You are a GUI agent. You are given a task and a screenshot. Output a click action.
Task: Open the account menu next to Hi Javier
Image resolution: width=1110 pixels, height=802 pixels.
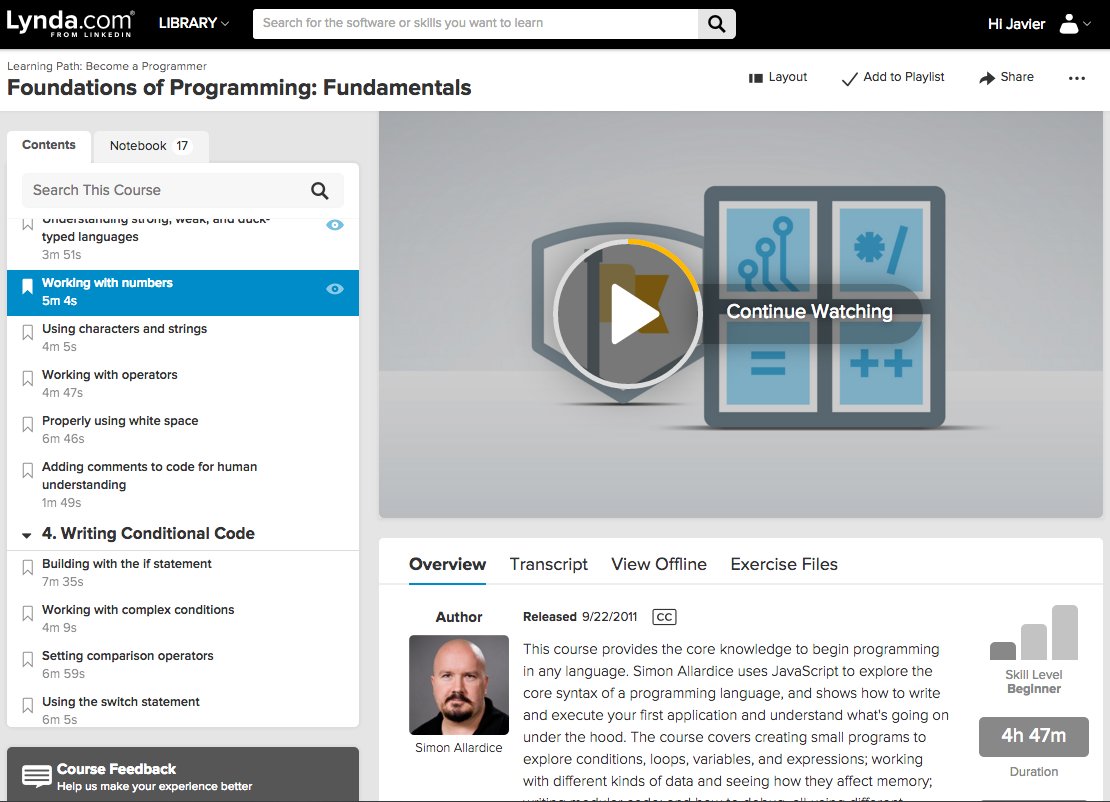tap(1069, 23)
